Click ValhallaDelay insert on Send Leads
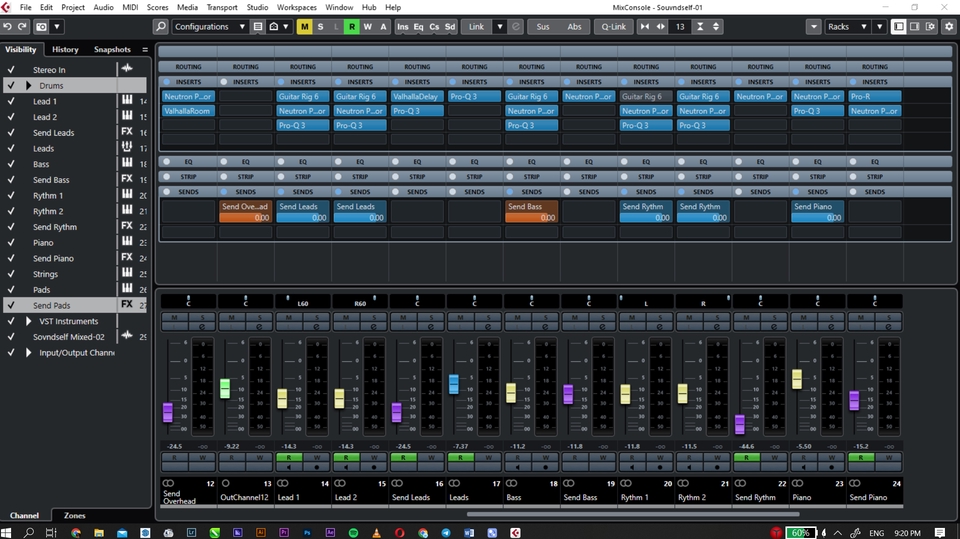960x539 pixels. 417,96
